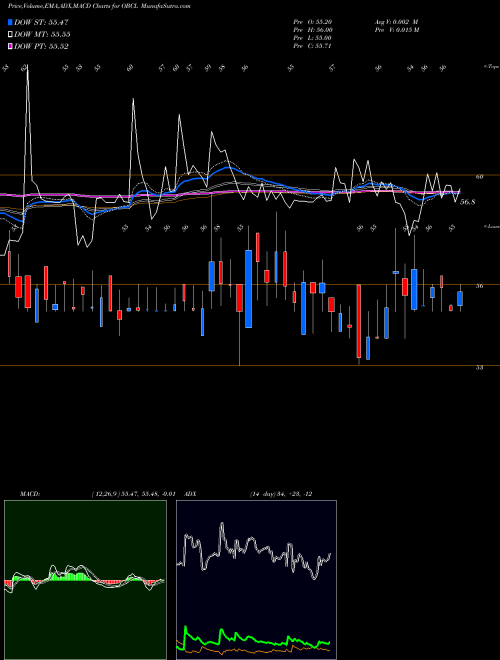Click the chart title naming MunafaSutra.com
Image resolution: width=500 pixels, height=660 pixels.
[99, 7]
